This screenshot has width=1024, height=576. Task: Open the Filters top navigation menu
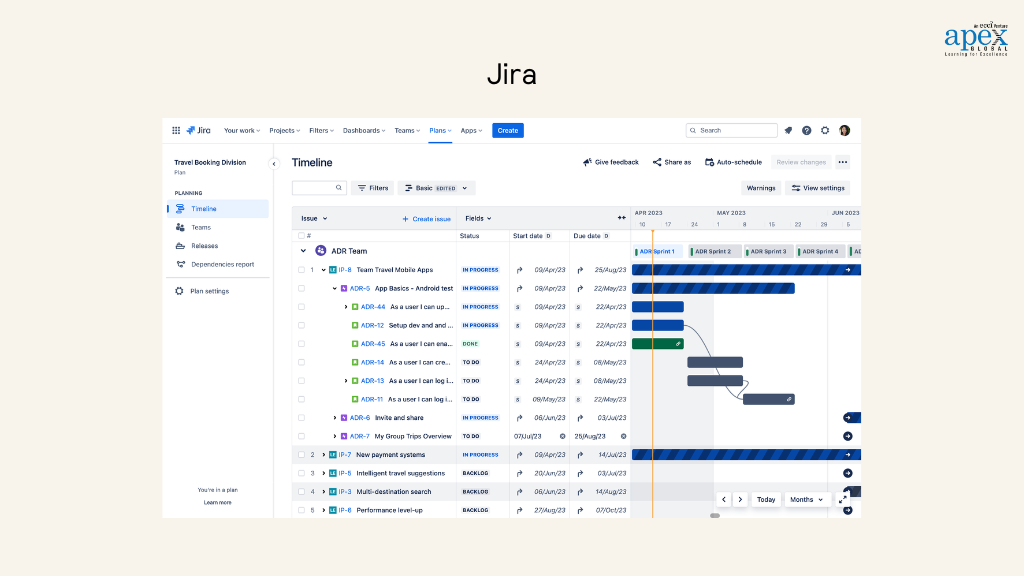pyautogui.click(x=321, y=131)
